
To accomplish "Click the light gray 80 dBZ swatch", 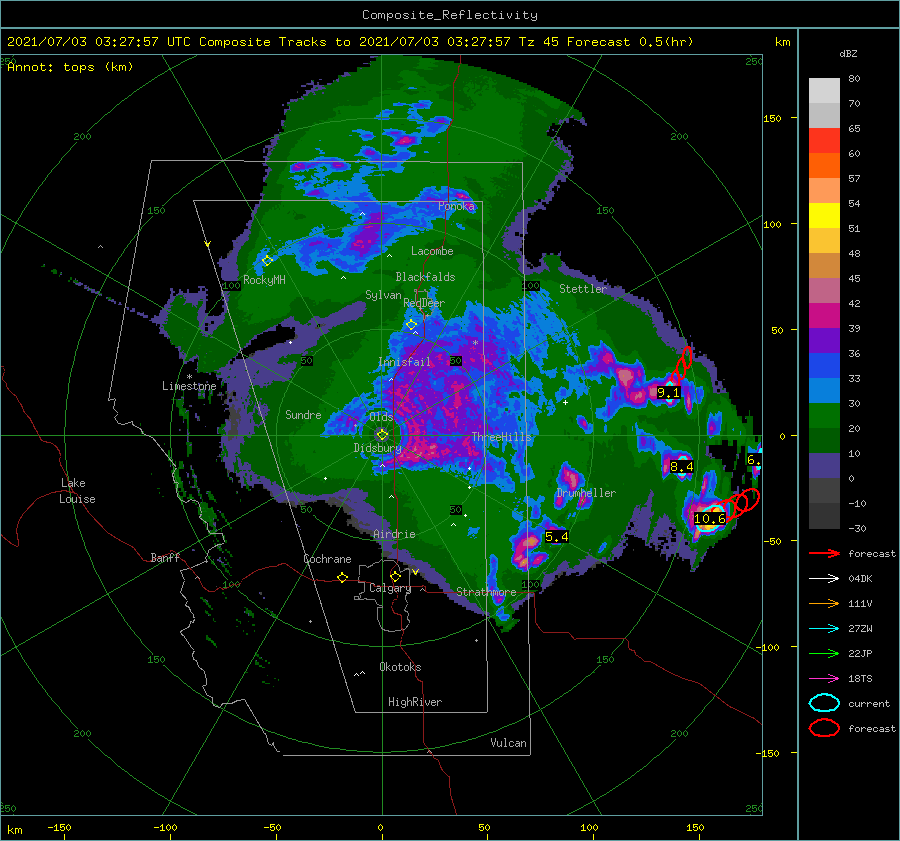I will tap(824, 90).
